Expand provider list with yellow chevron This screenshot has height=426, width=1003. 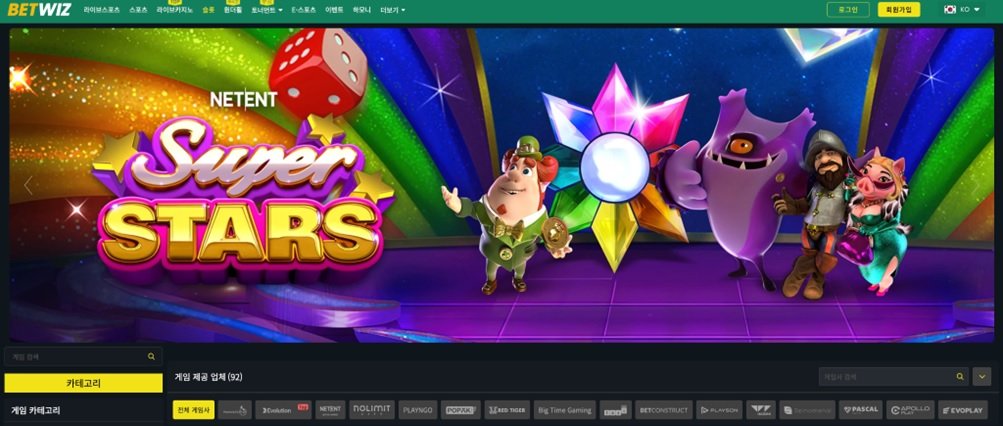pos(982,377)
